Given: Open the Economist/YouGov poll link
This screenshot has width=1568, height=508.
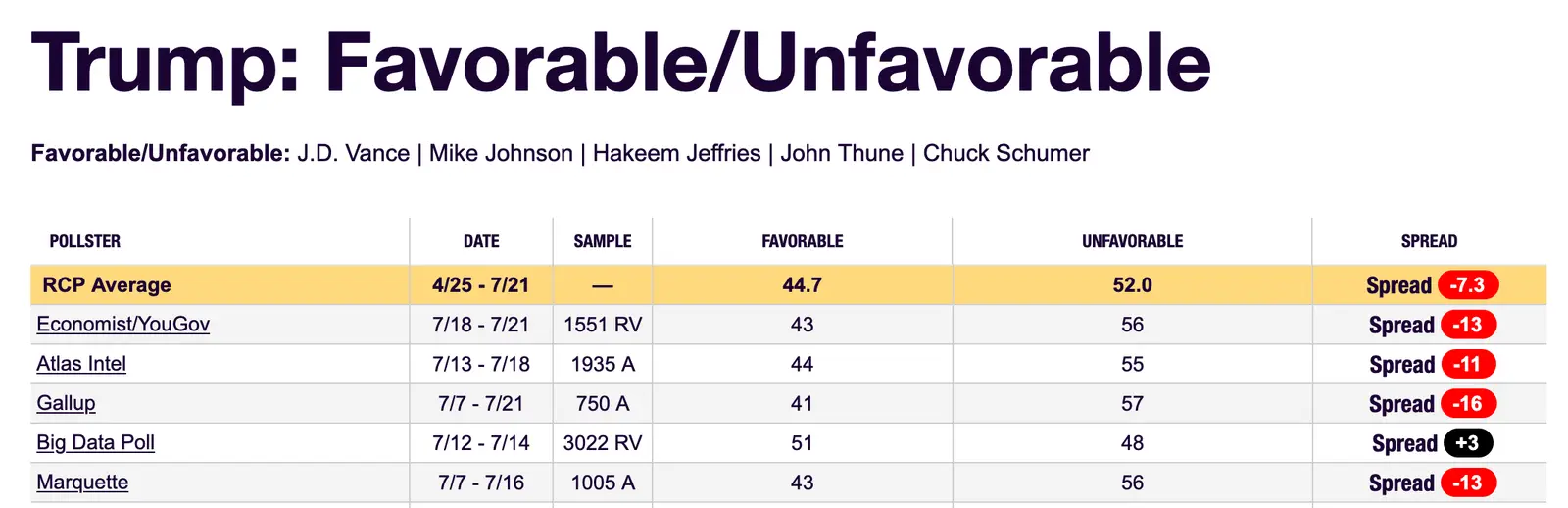Looking at the screenshot, I should [x=122, y=325].
